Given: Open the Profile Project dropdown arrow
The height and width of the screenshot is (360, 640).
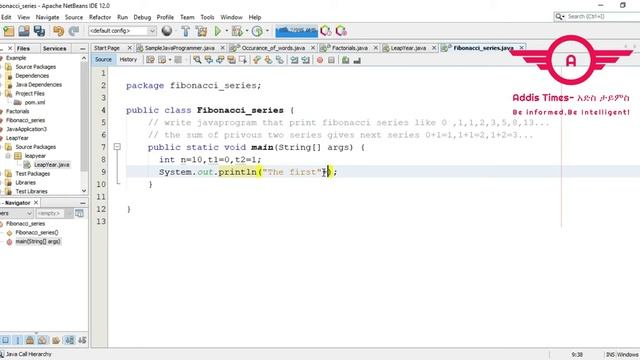Looking at the screenshot, I should [x=267, y=31].
